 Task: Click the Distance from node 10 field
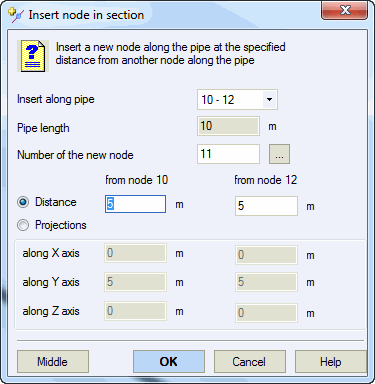point(135,204)
